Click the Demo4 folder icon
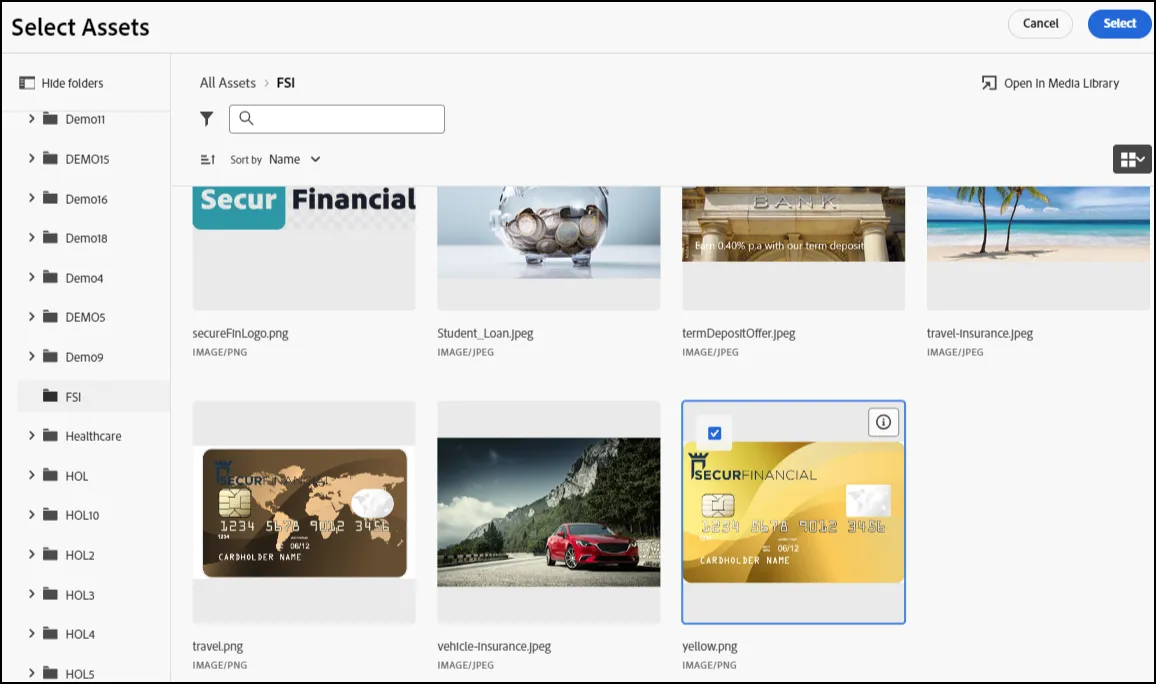 (x=50, y=277)
